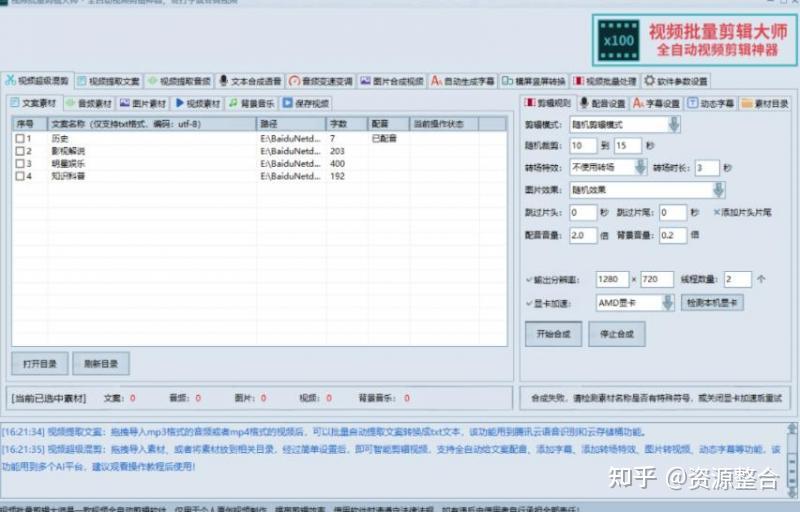The width and height of the screenshot is (800, 512).
Task: Click the 跳过片尾 seconds field
Action: [x=672, y=212]
